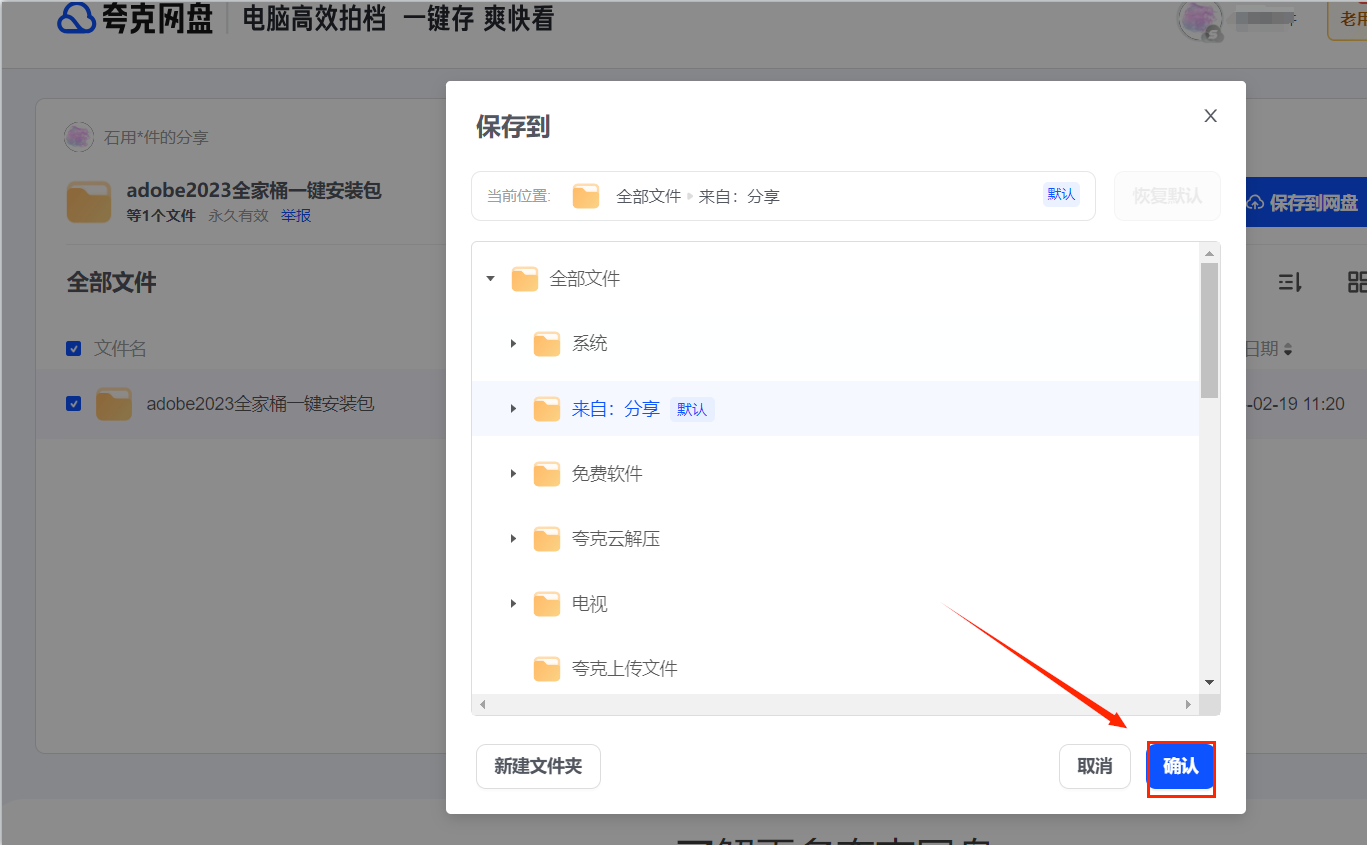1367x845 pixels.
Task: Close the 保存到 dialog with X
Action: pyautogui.click(x=1210, y=116)
